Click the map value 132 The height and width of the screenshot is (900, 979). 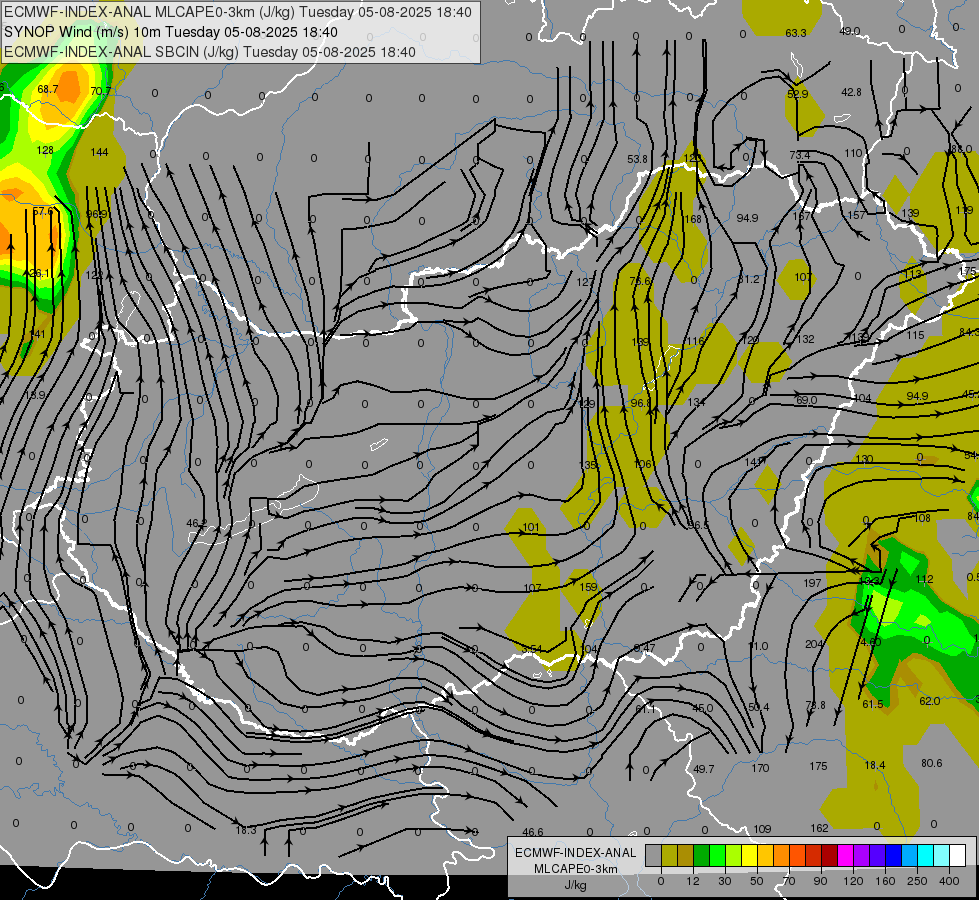coord(805,339)
